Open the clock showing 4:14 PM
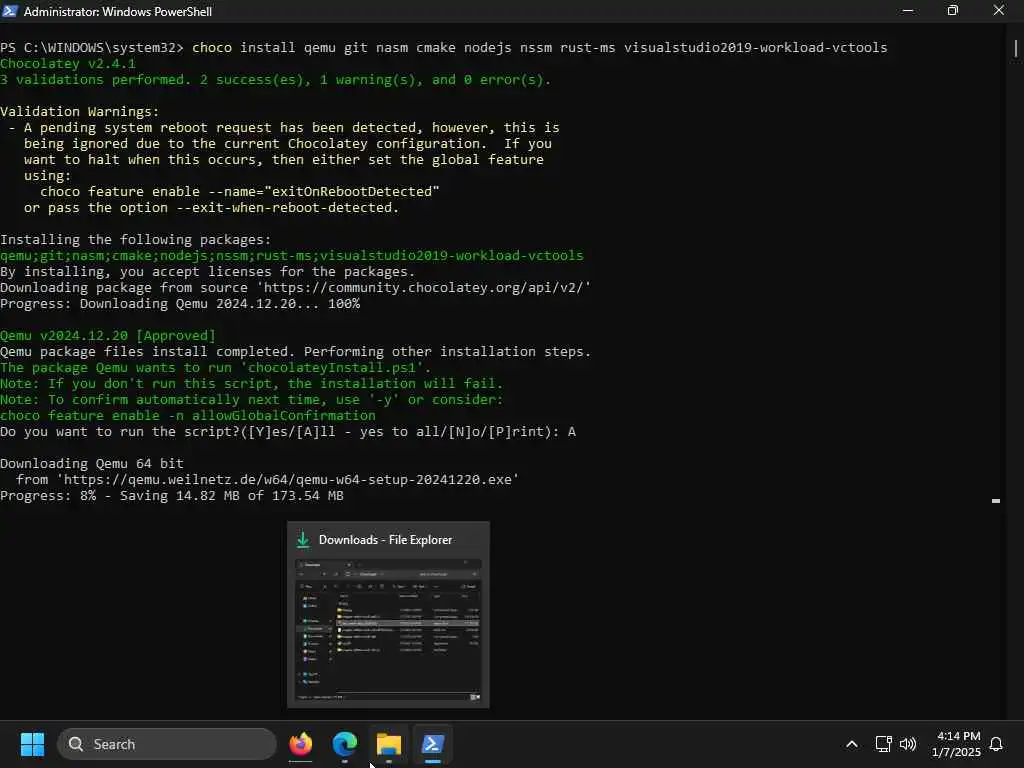 (x=956, y=744)
